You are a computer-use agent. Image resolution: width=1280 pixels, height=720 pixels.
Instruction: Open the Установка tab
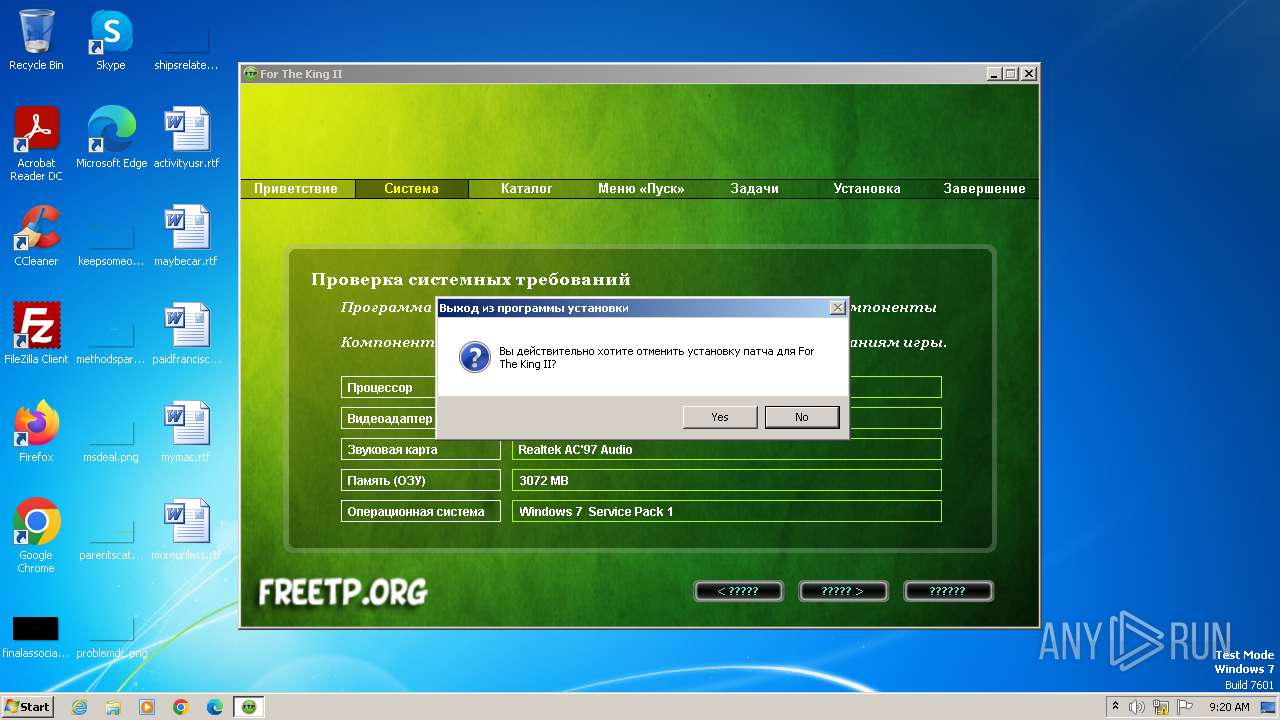pyautogui.click(x=867, y=189)
